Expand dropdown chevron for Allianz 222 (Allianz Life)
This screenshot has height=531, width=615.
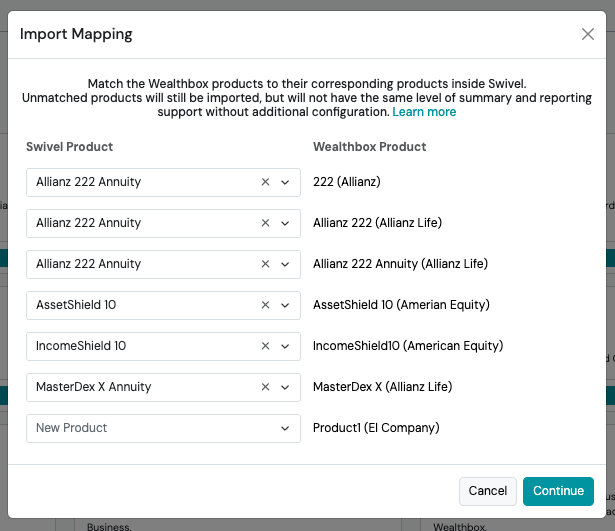285,224
